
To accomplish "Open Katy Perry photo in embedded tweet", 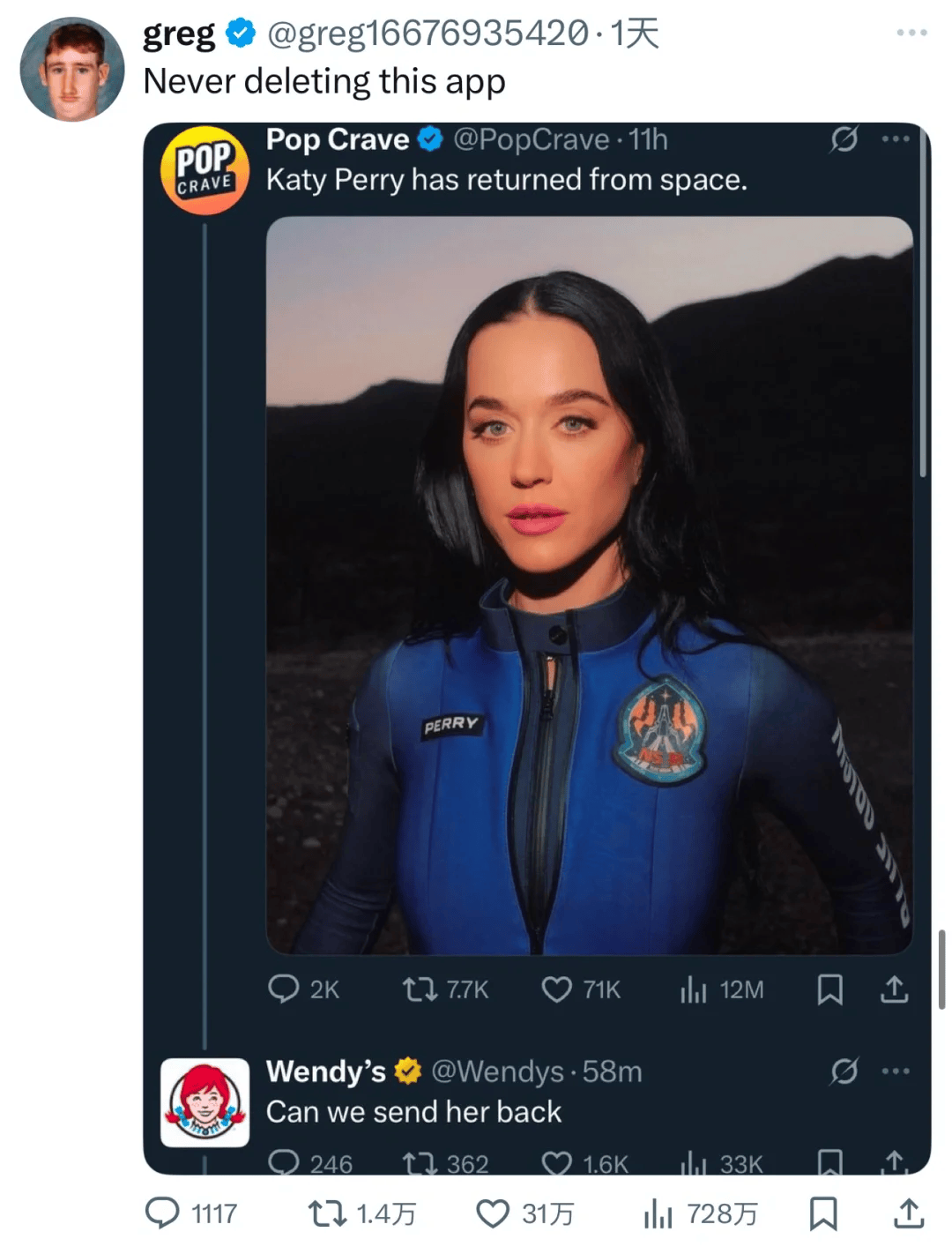I will pos(589,585).
